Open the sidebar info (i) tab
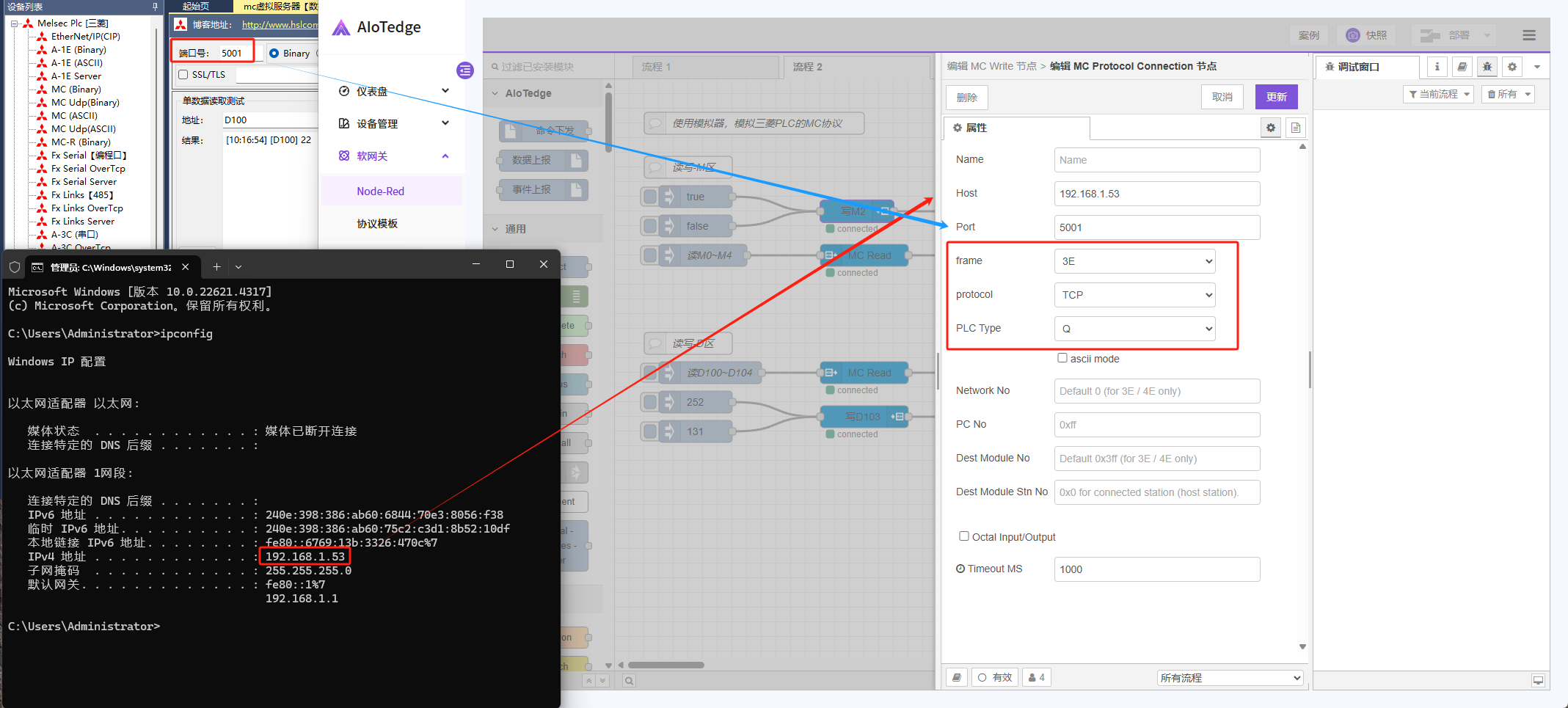 [1437, 67]
